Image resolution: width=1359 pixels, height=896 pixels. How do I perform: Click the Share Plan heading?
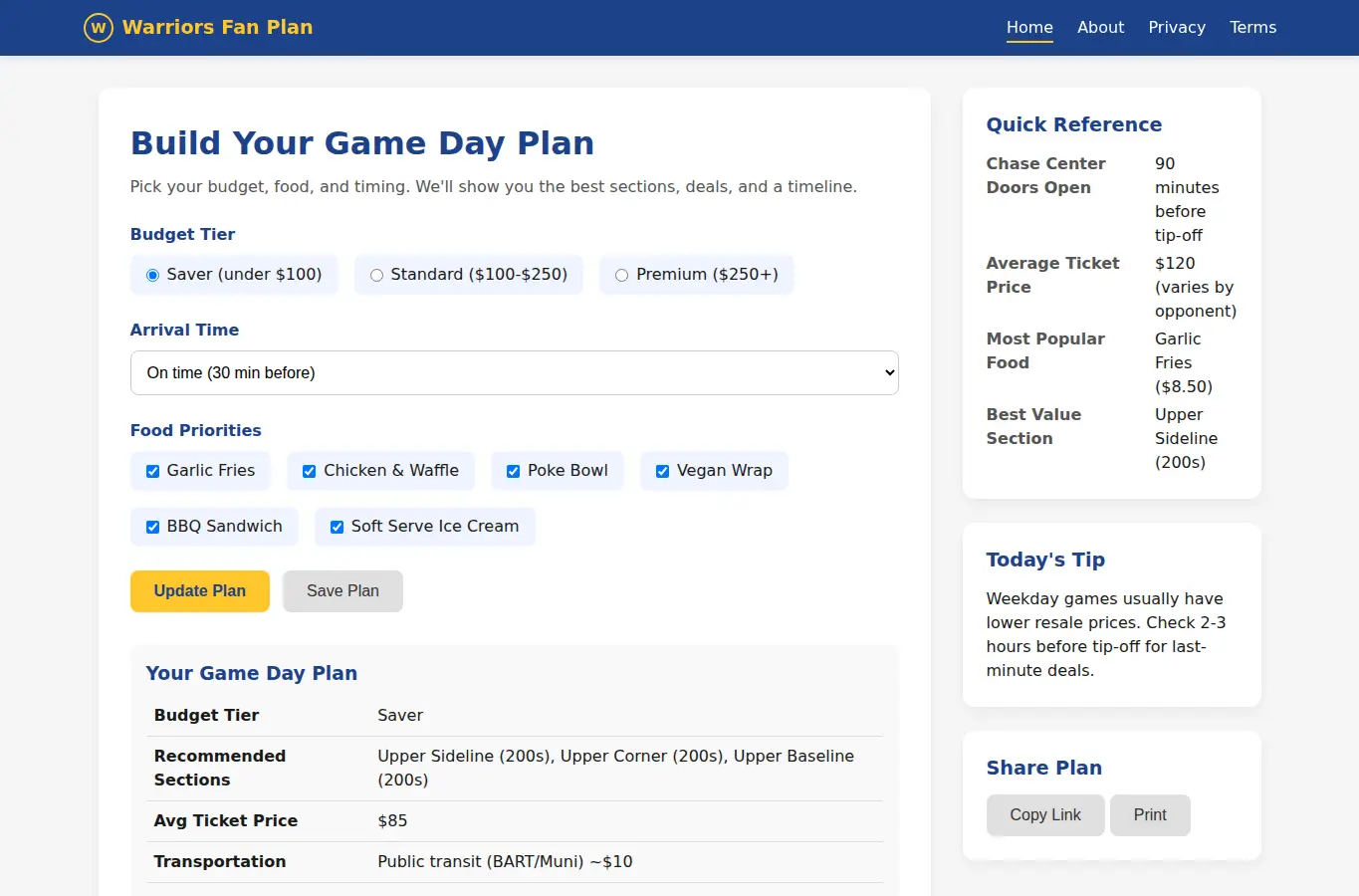coord(1044,768)
